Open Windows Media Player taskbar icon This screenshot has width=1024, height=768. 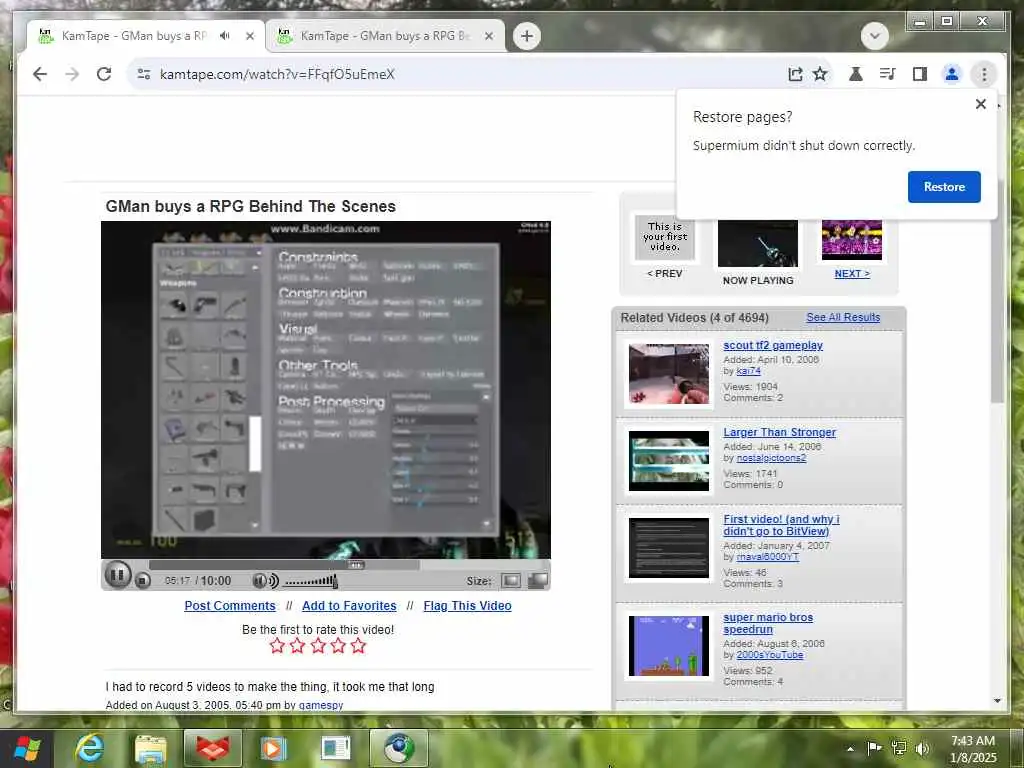(x=274, y=748)
